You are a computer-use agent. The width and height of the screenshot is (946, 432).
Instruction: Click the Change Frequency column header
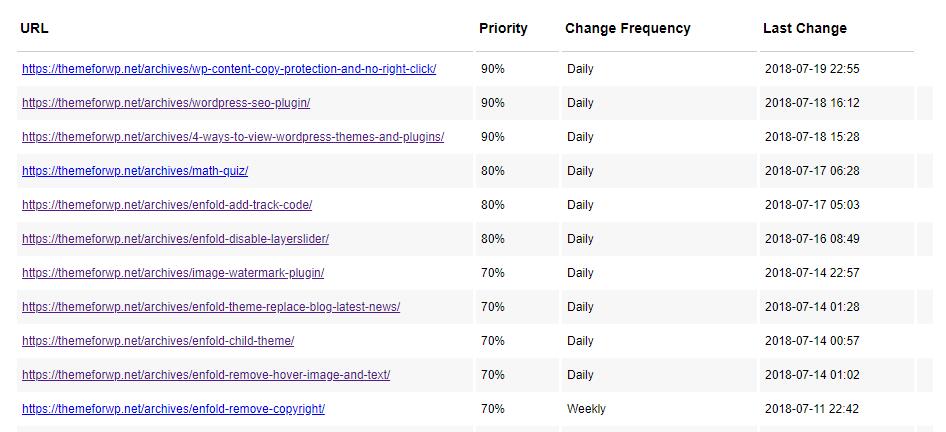(x=627, y=28)
